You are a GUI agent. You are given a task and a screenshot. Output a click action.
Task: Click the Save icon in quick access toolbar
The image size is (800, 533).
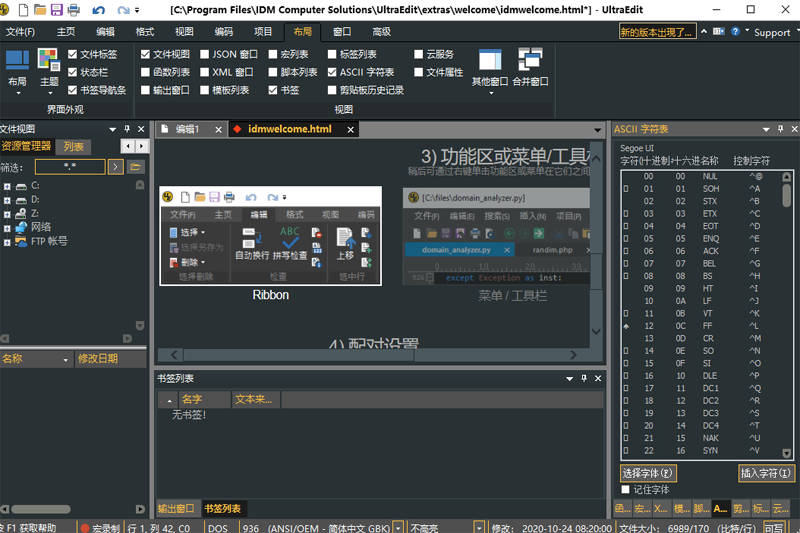pyautogui.click(x=57, y=9)
